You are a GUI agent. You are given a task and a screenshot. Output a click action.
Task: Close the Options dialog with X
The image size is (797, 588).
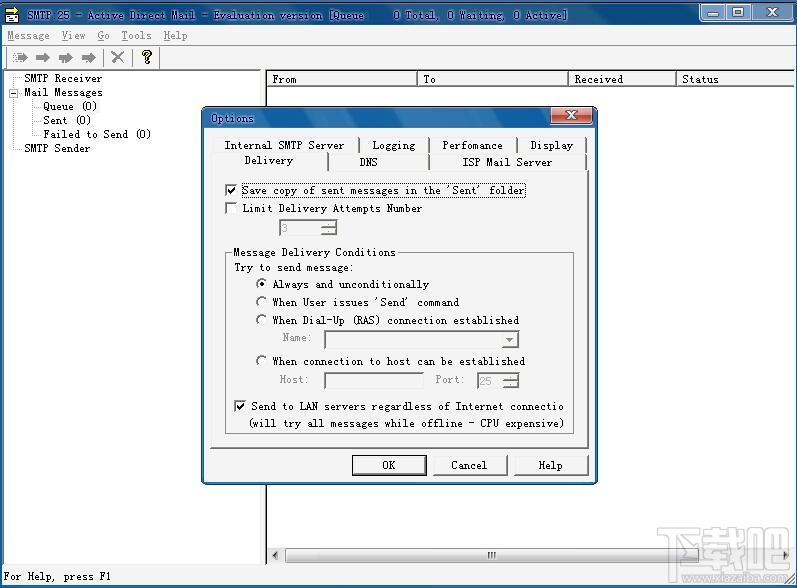571,115
